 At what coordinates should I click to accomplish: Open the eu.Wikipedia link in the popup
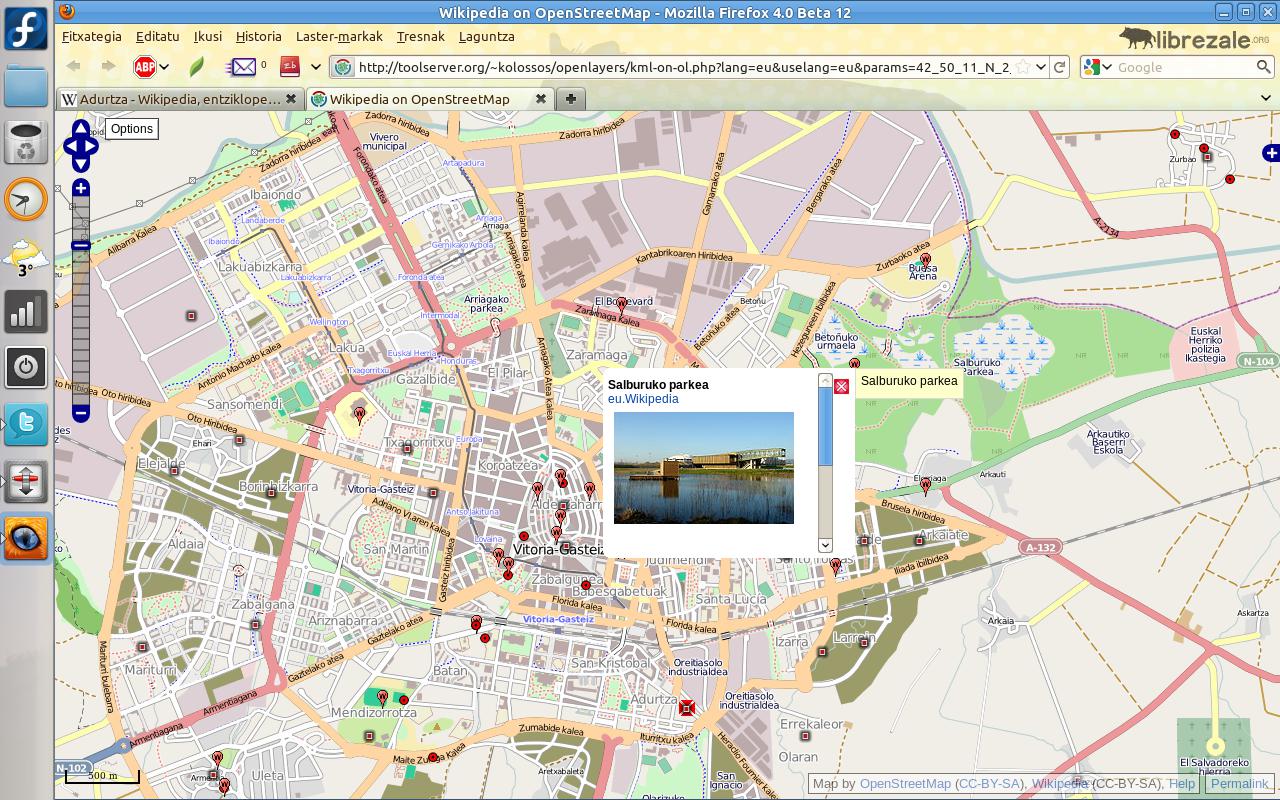(643, 399)
